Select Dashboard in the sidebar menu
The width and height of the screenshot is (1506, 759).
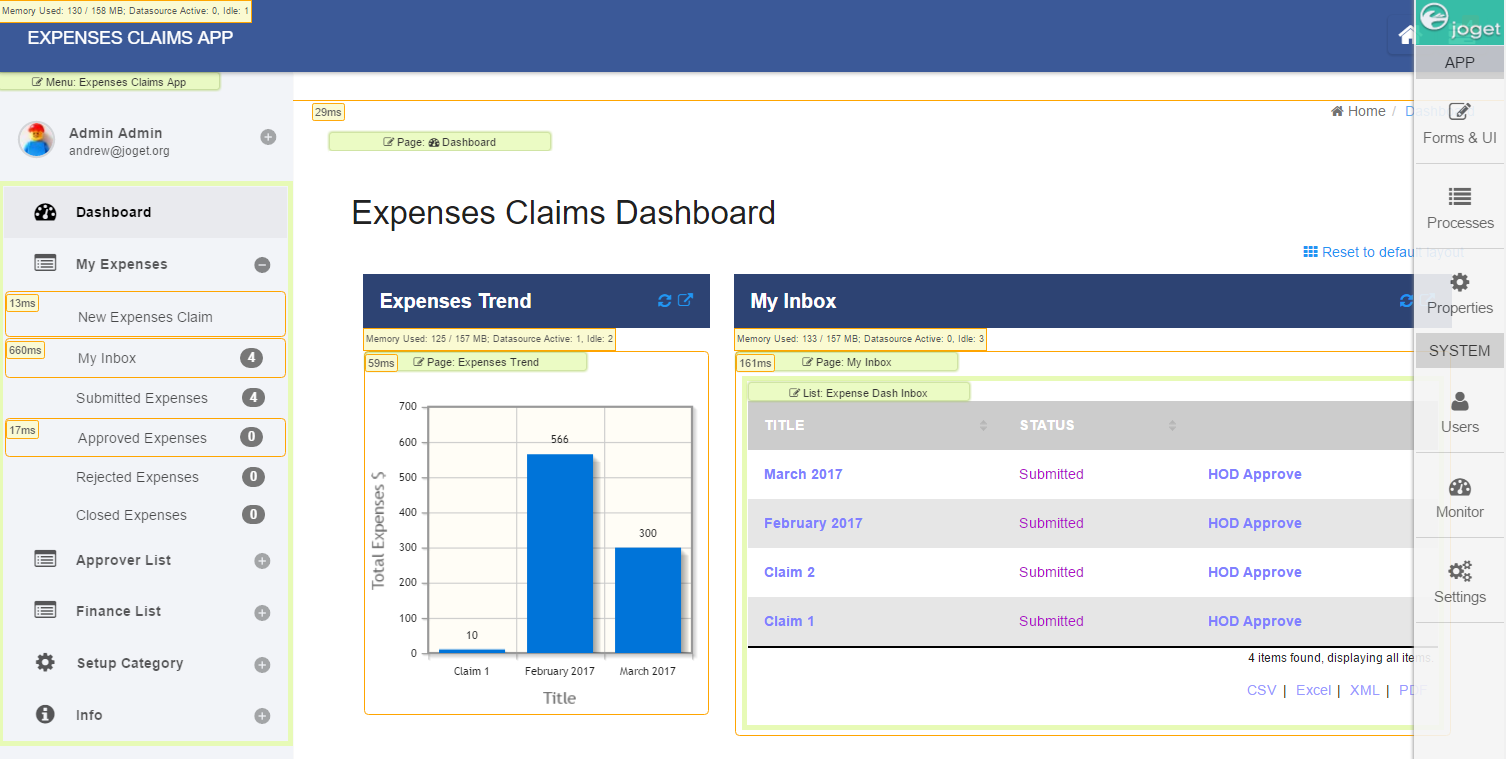(x=113, y=212)
